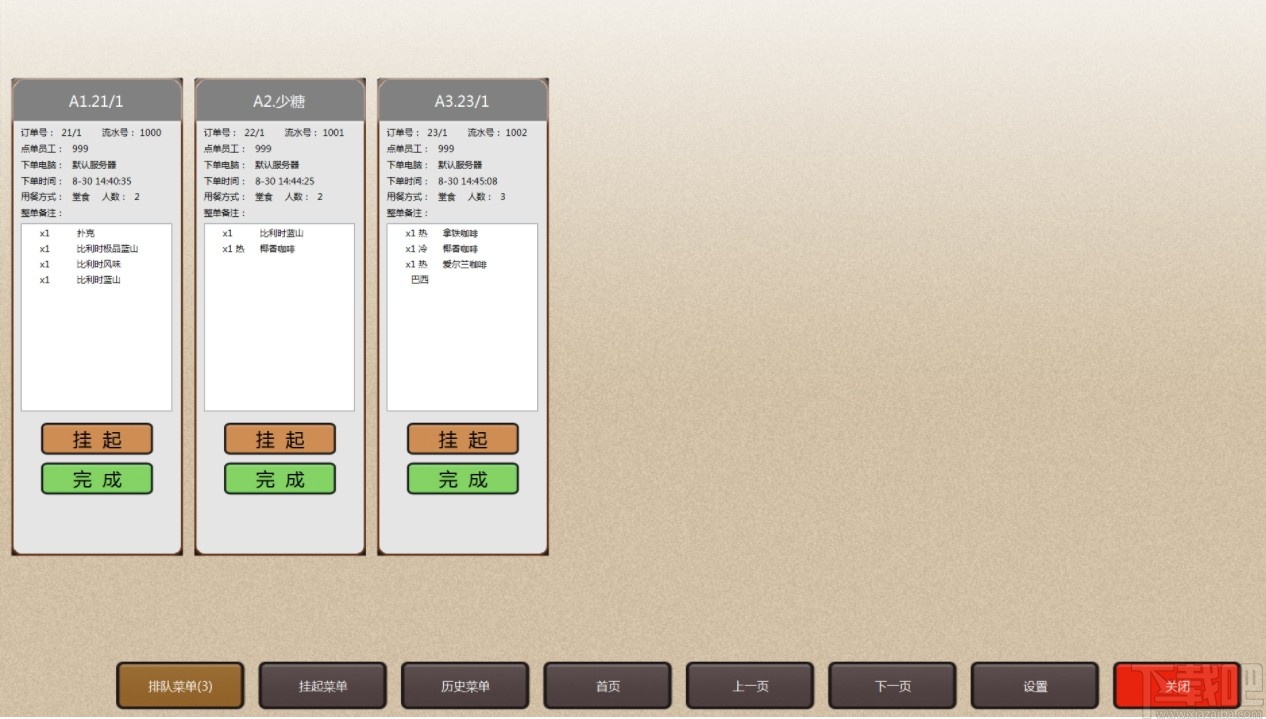Screen dimensions: 1266x719
Task: Click the red 关闭 button
Action: click(1177, 686)
